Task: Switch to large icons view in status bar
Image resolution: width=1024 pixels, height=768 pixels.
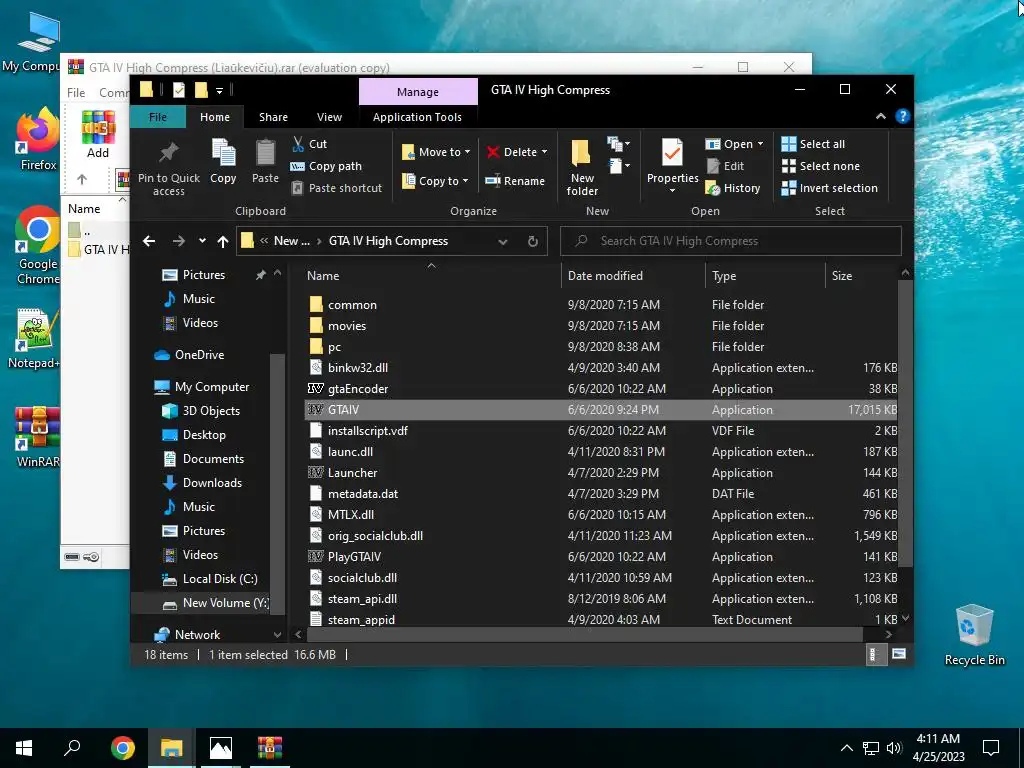Action: pyautogui.click(x=899, y=654)
